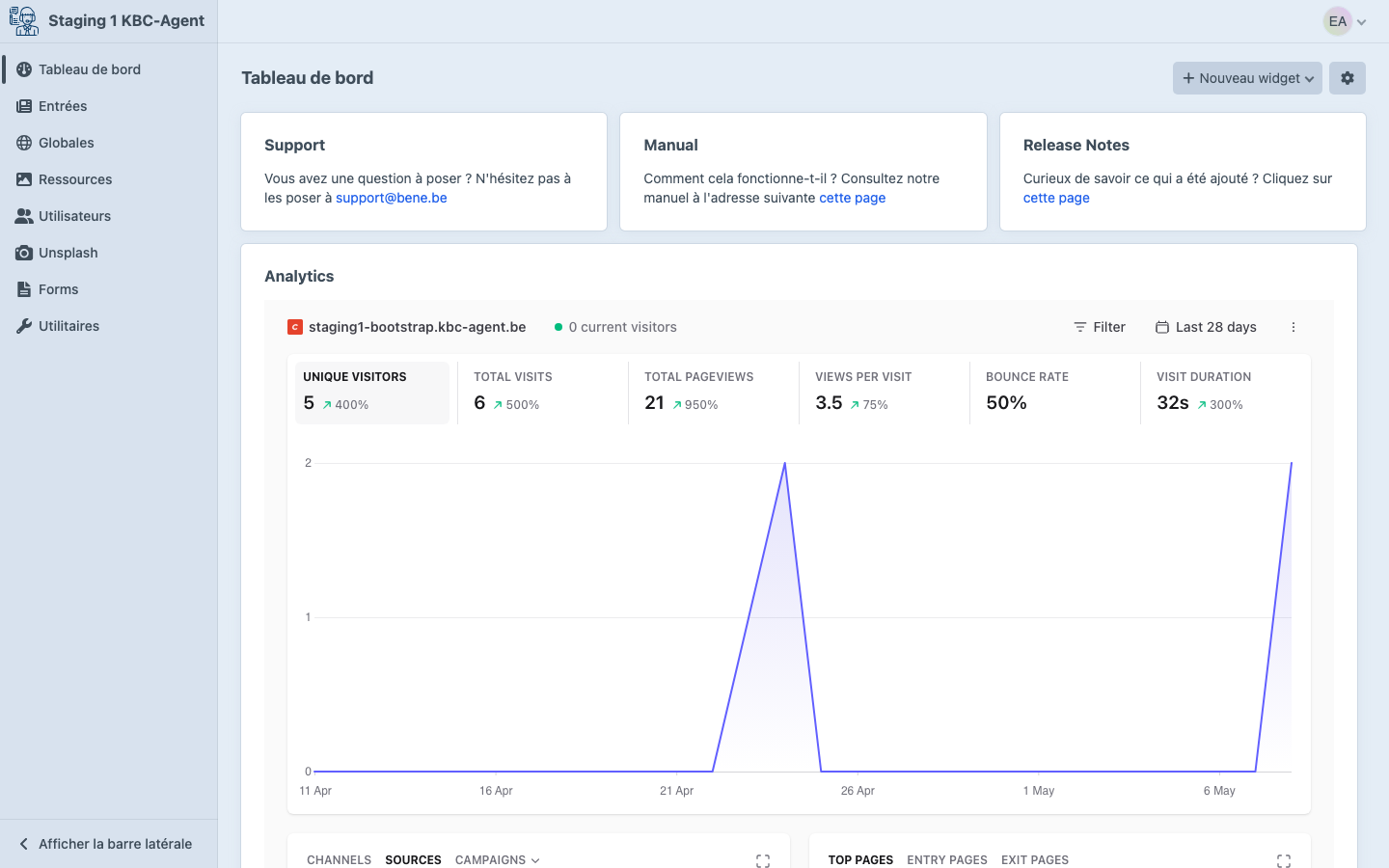Go to Ressources in the sidebar
1389x868 pixels.
[75, 179]
